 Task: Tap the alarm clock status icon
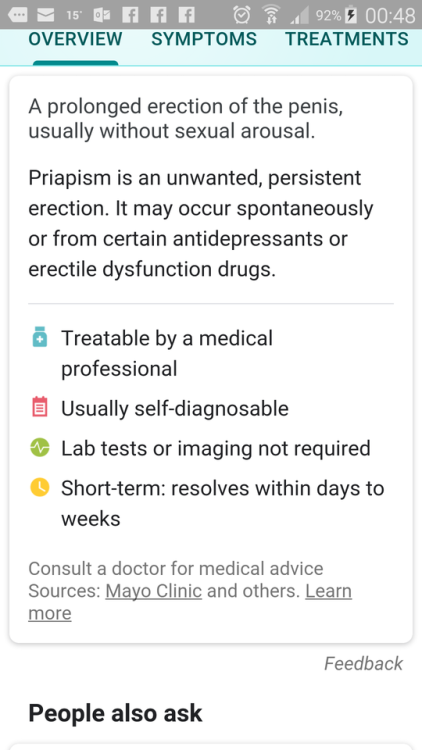click(242, 15)
